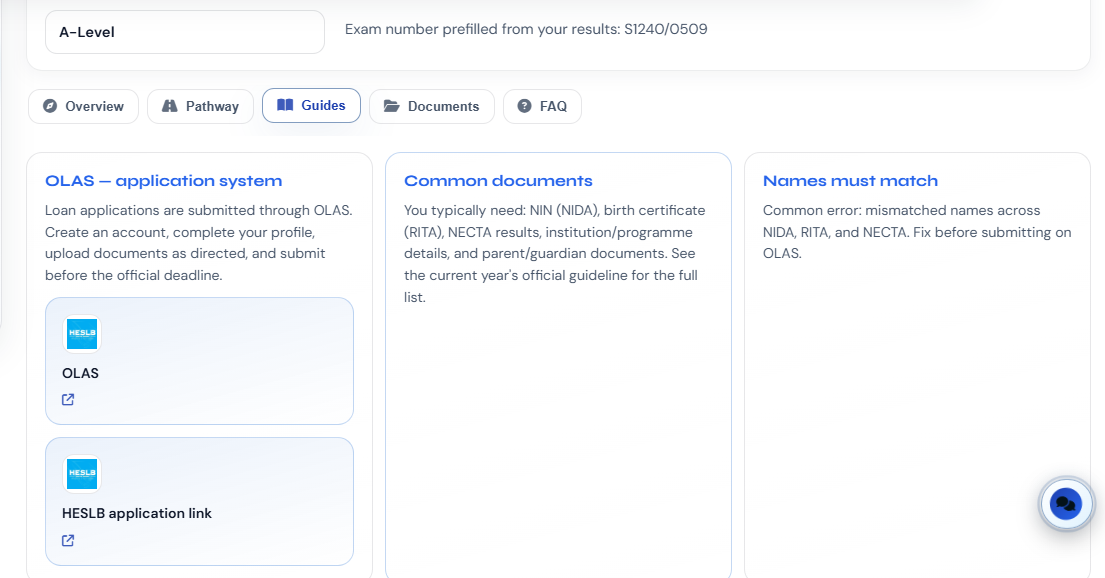1105x578 pixels.
Task: Click the 'Common error: mismatched names' paragraph
Action: [x=917, y=232]
